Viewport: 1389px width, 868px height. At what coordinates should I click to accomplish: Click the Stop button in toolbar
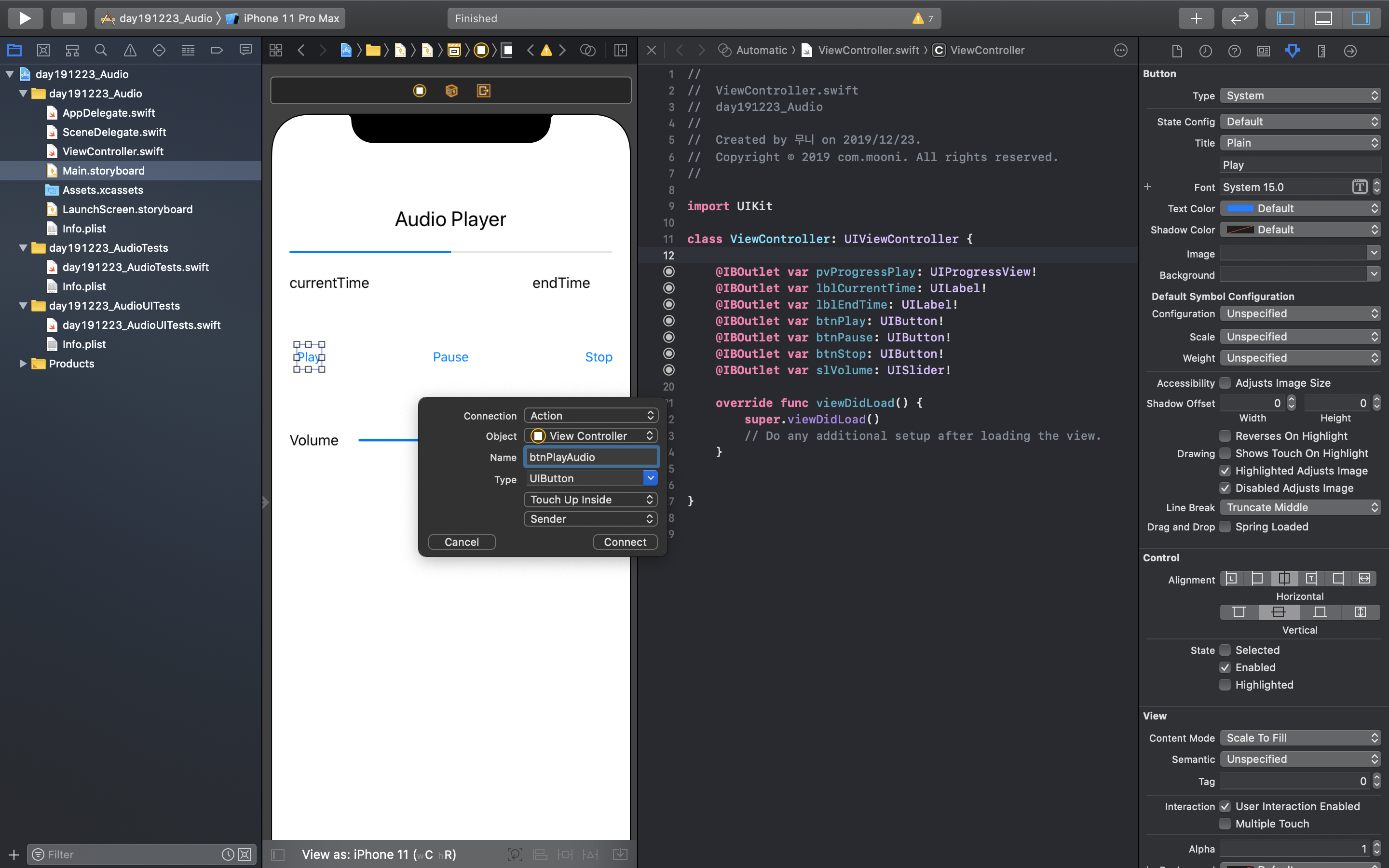[68, 18]
